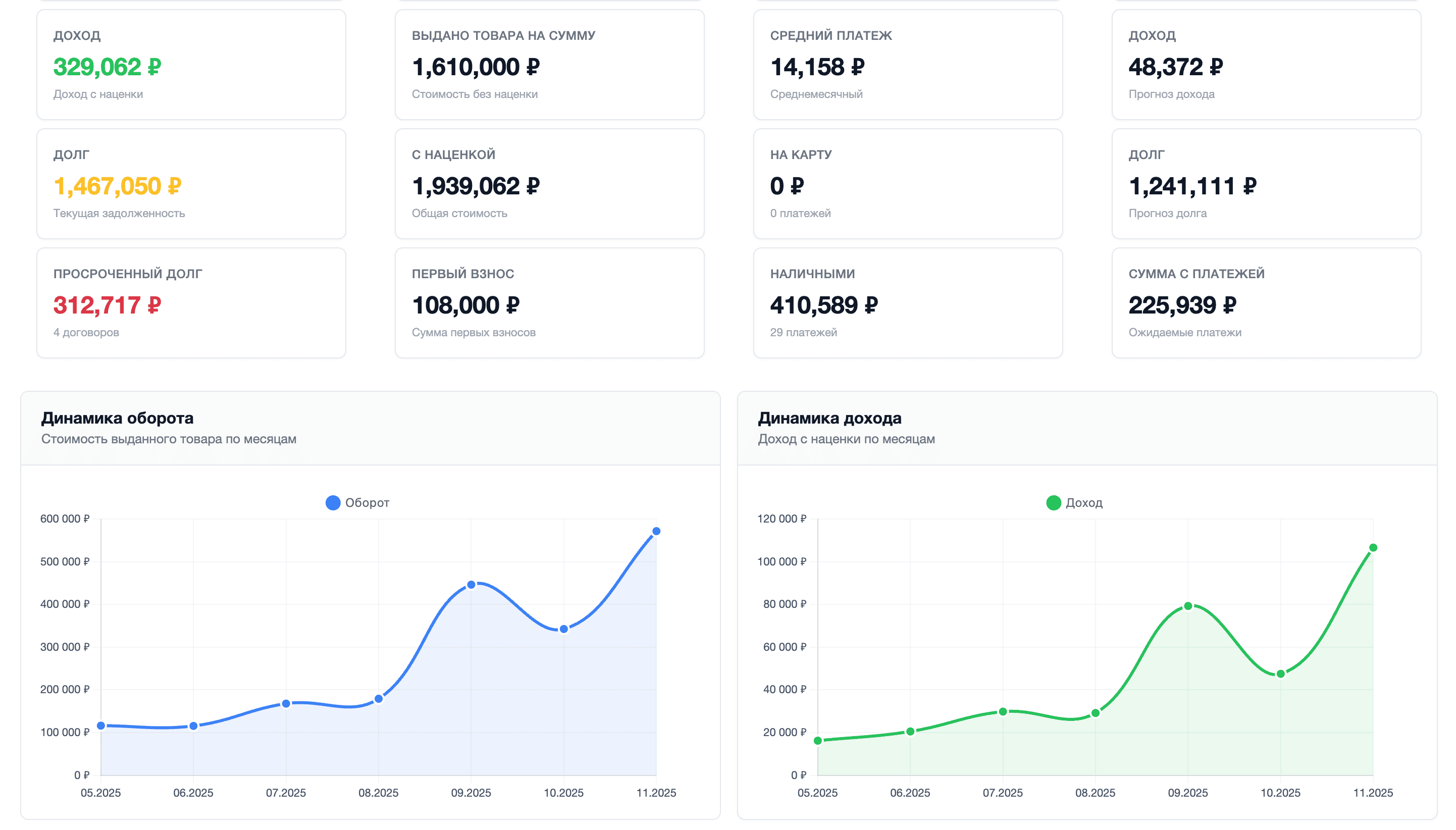Click the yellow Долг 1,467,050 ₽ card
This screenshot has height=830, width=1456.
click(x=191, y=184)
